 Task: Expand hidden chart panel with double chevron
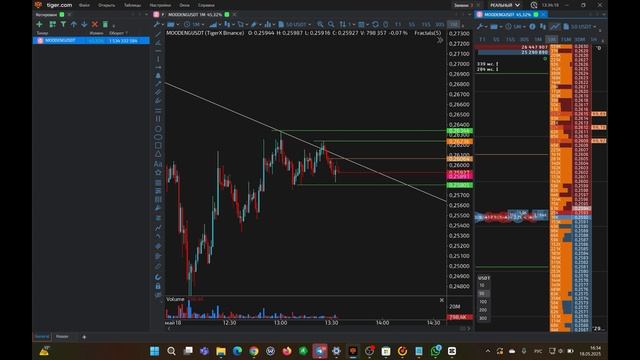tap(440, 40)
